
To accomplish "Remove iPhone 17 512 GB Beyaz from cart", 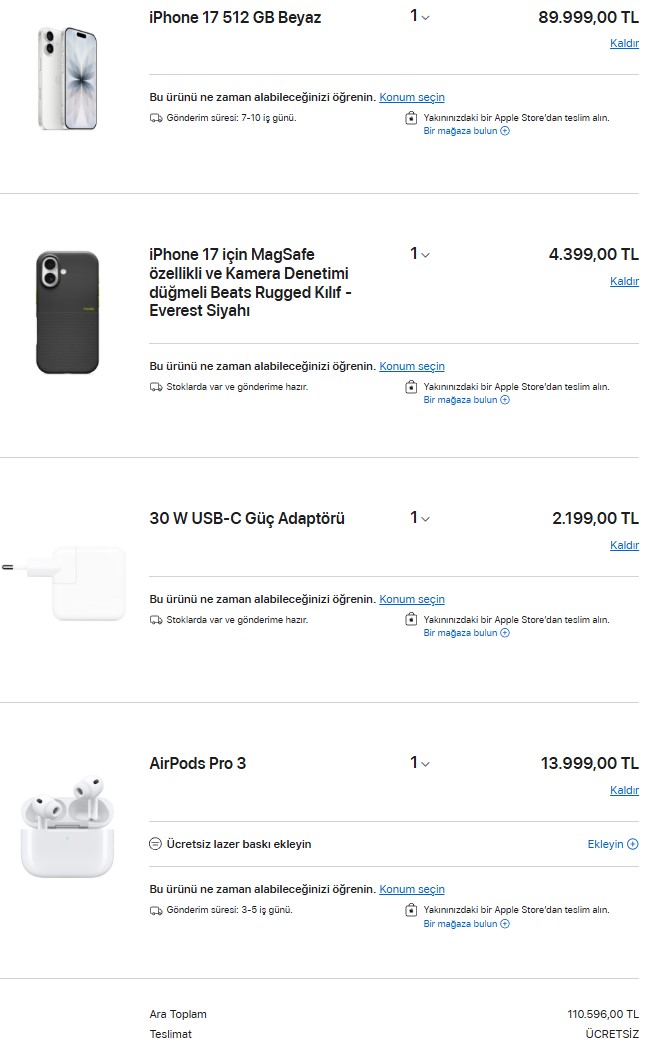I will tap(624, 44).
